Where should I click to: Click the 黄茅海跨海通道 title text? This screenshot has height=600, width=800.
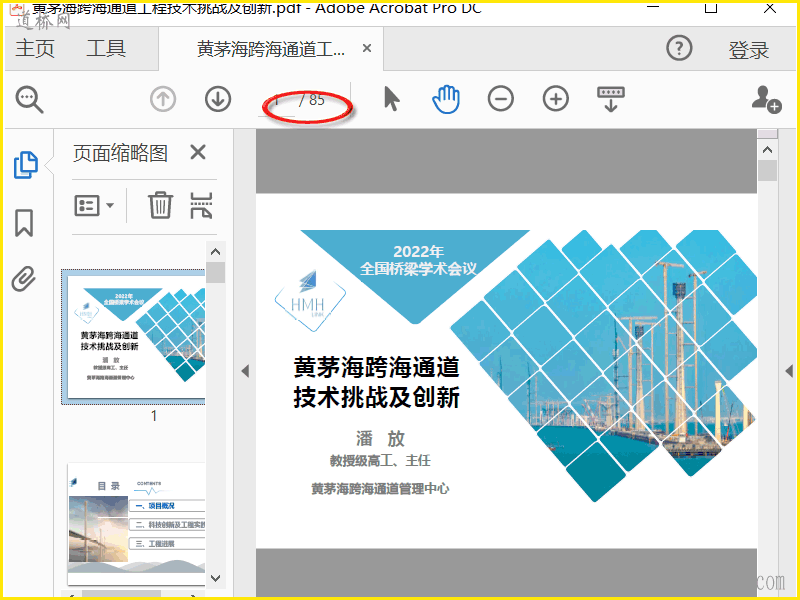[377, 367]
